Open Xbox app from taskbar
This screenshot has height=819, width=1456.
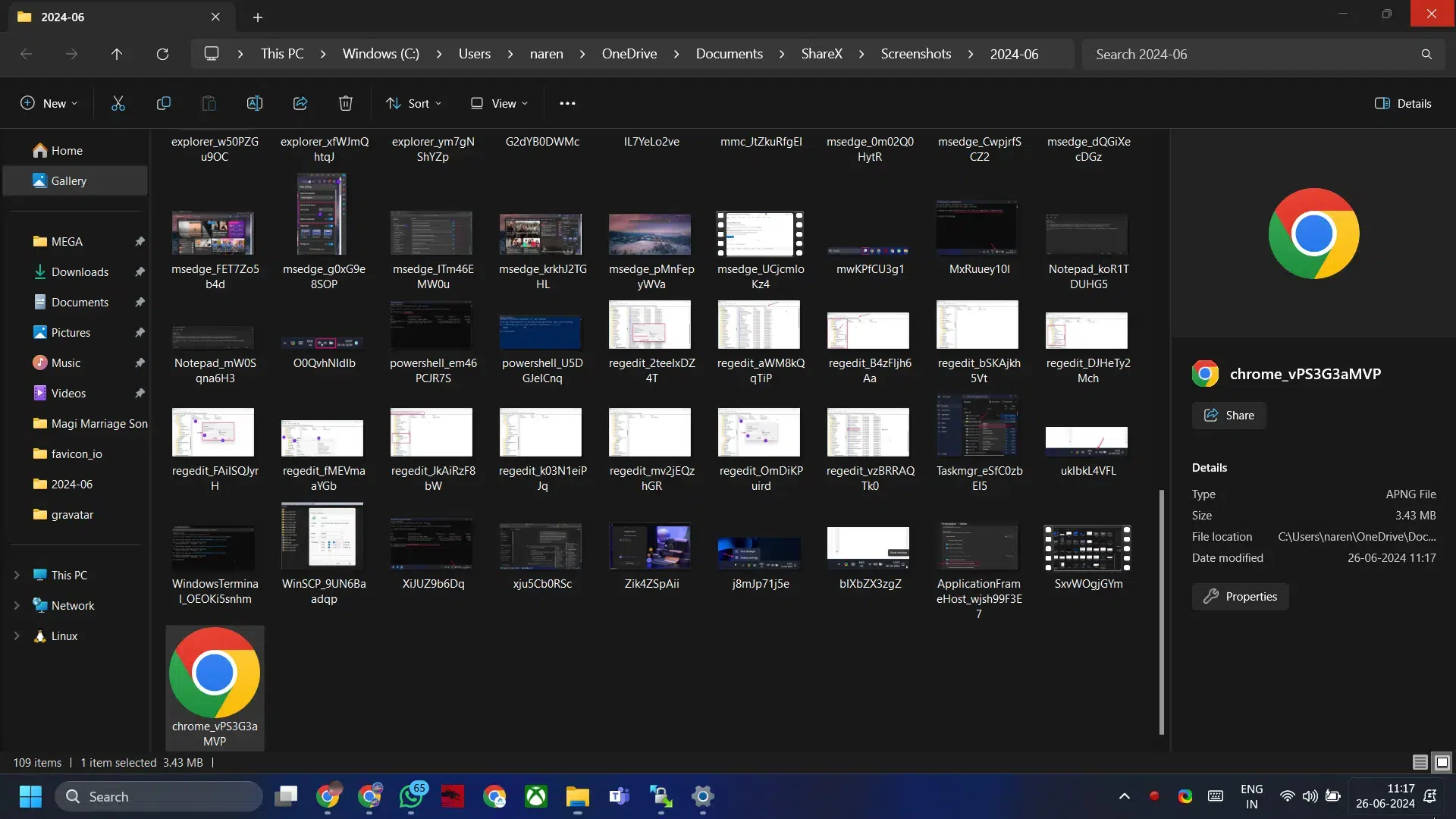coord(536,796)
